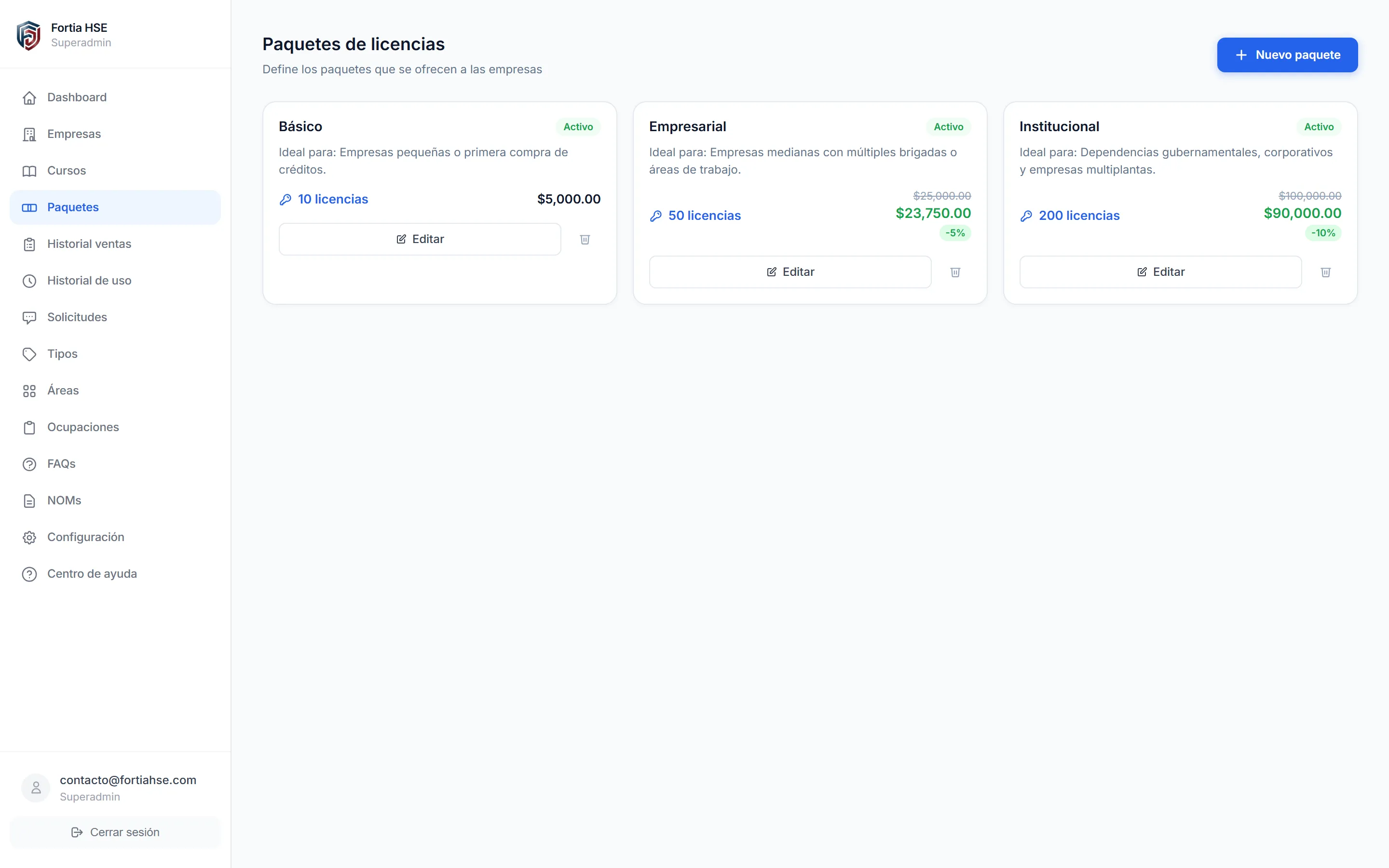Screen dimensions: 1389x868
Task: Click the -5% discount badge
Action: click(955, 233)
